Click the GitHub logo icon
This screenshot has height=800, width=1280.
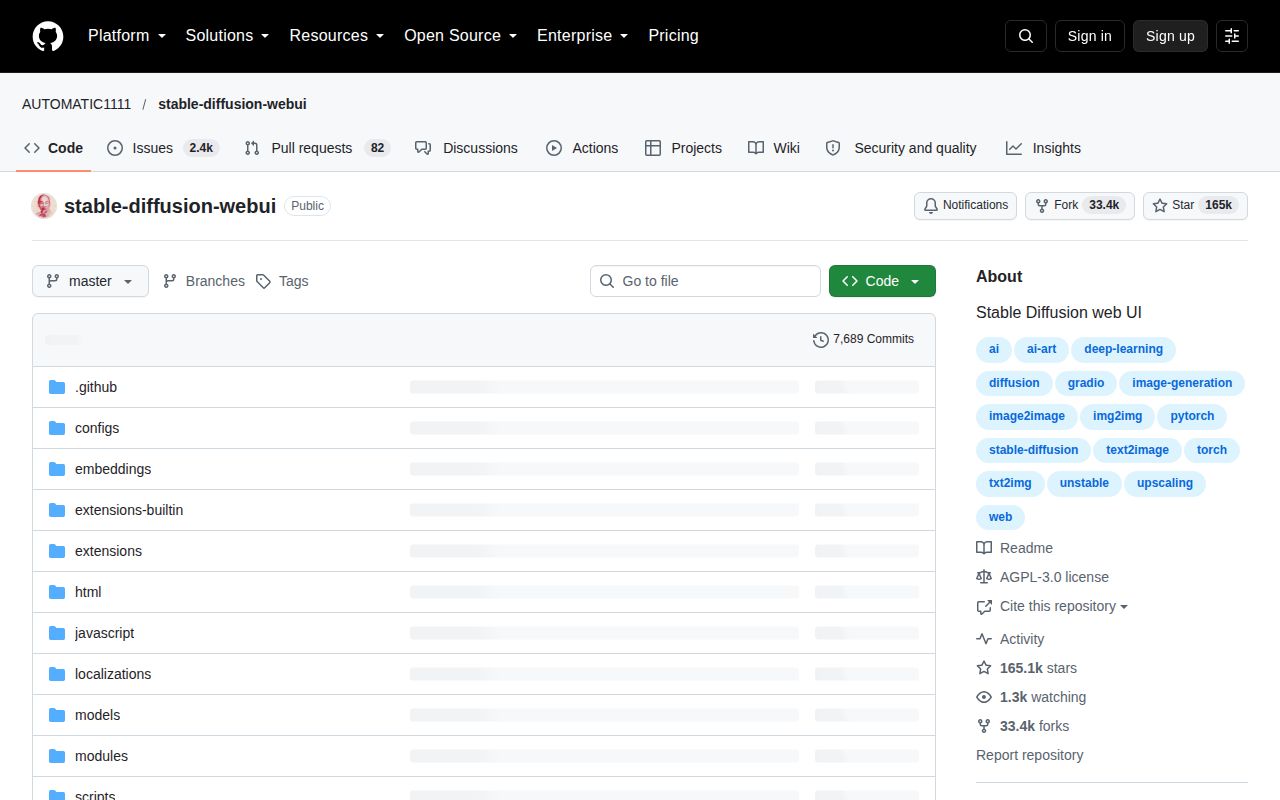48,36
